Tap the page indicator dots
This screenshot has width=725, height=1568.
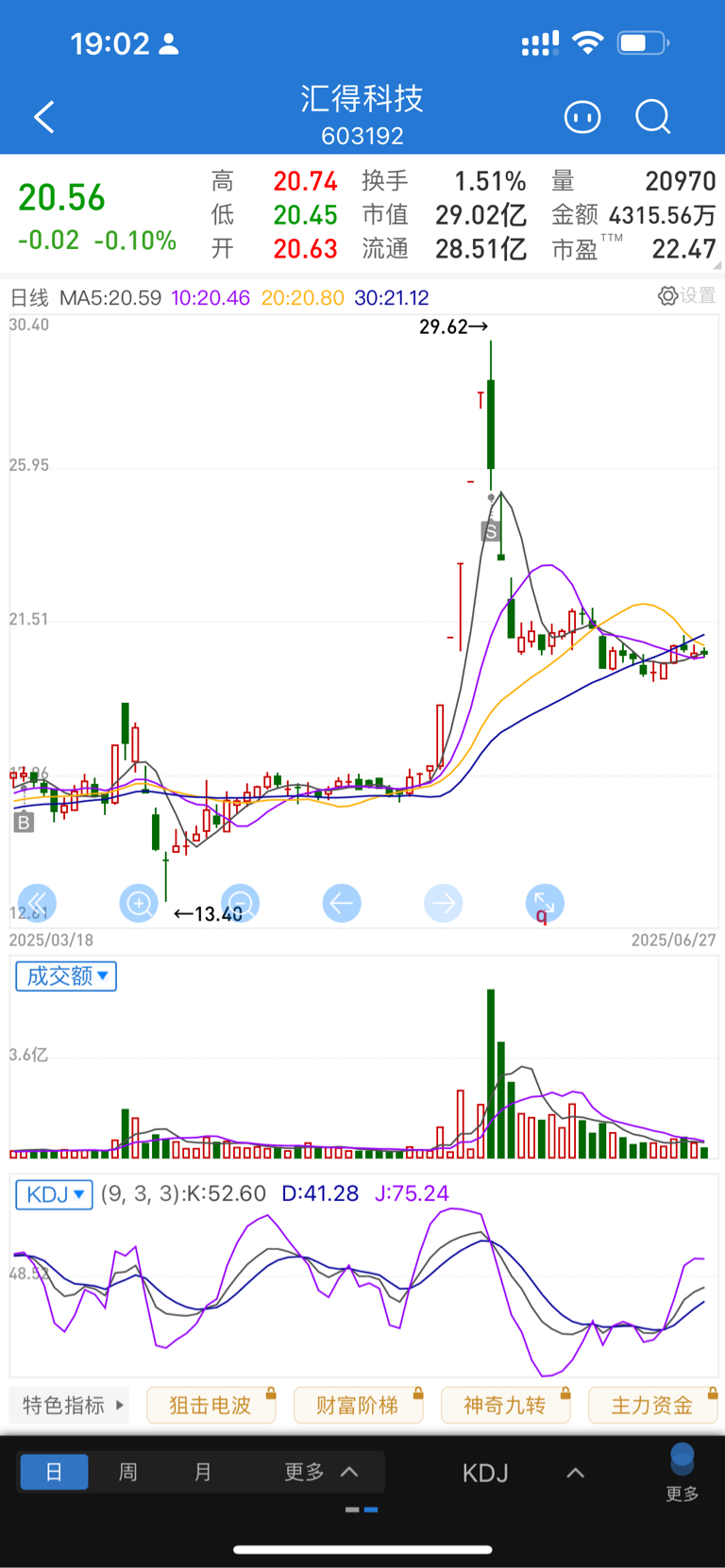point(362,1510)
